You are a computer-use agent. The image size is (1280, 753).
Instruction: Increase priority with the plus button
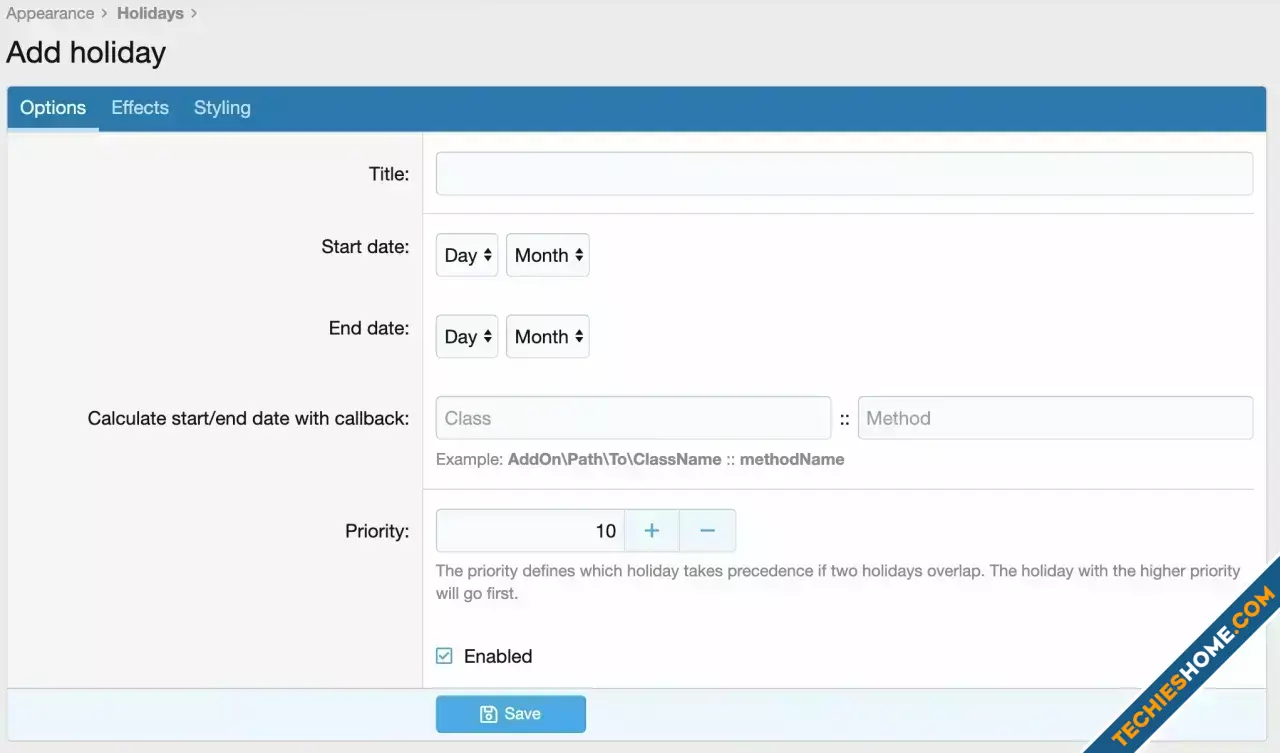pyautogui.click(x=652, y=531)
